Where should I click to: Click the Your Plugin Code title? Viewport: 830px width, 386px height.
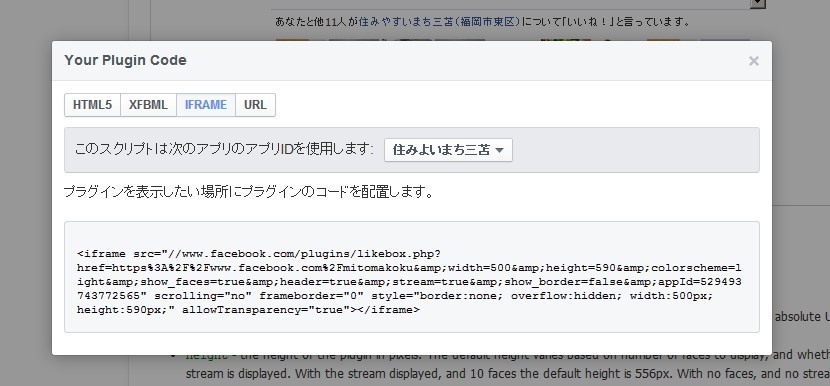click(125, 60)
